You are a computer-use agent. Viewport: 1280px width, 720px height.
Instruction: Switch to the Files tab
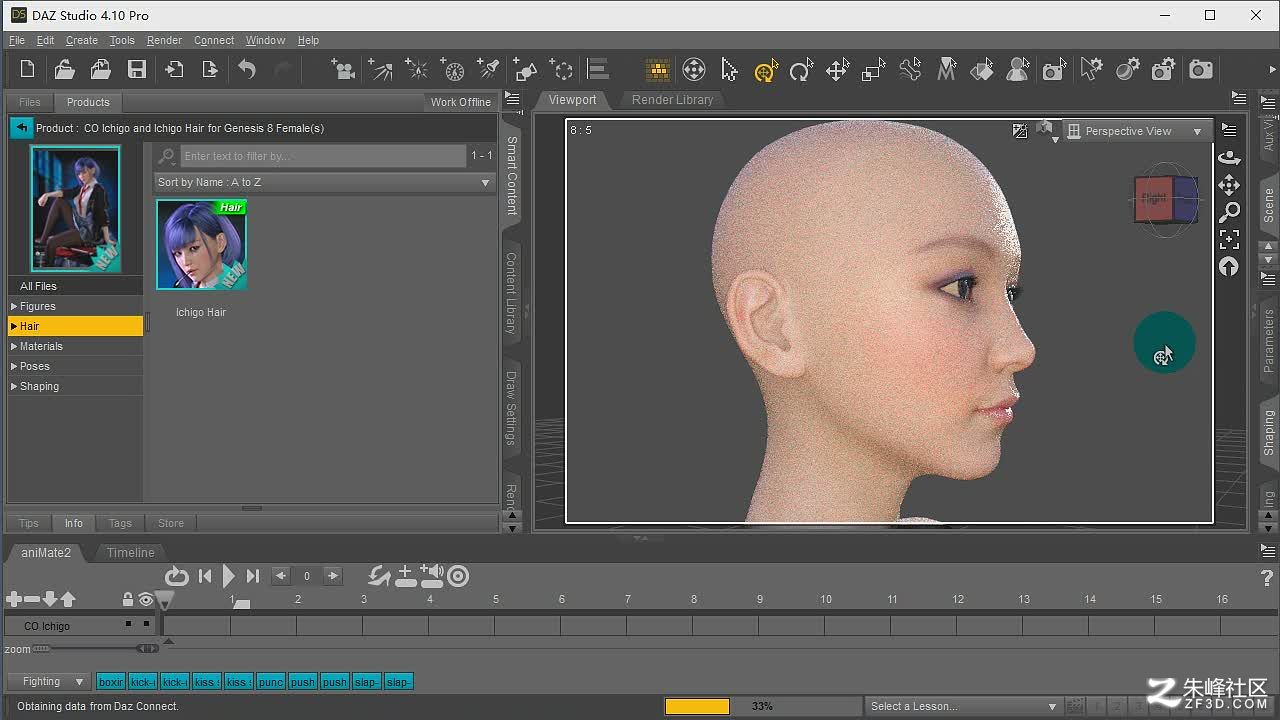pos(30,102)
